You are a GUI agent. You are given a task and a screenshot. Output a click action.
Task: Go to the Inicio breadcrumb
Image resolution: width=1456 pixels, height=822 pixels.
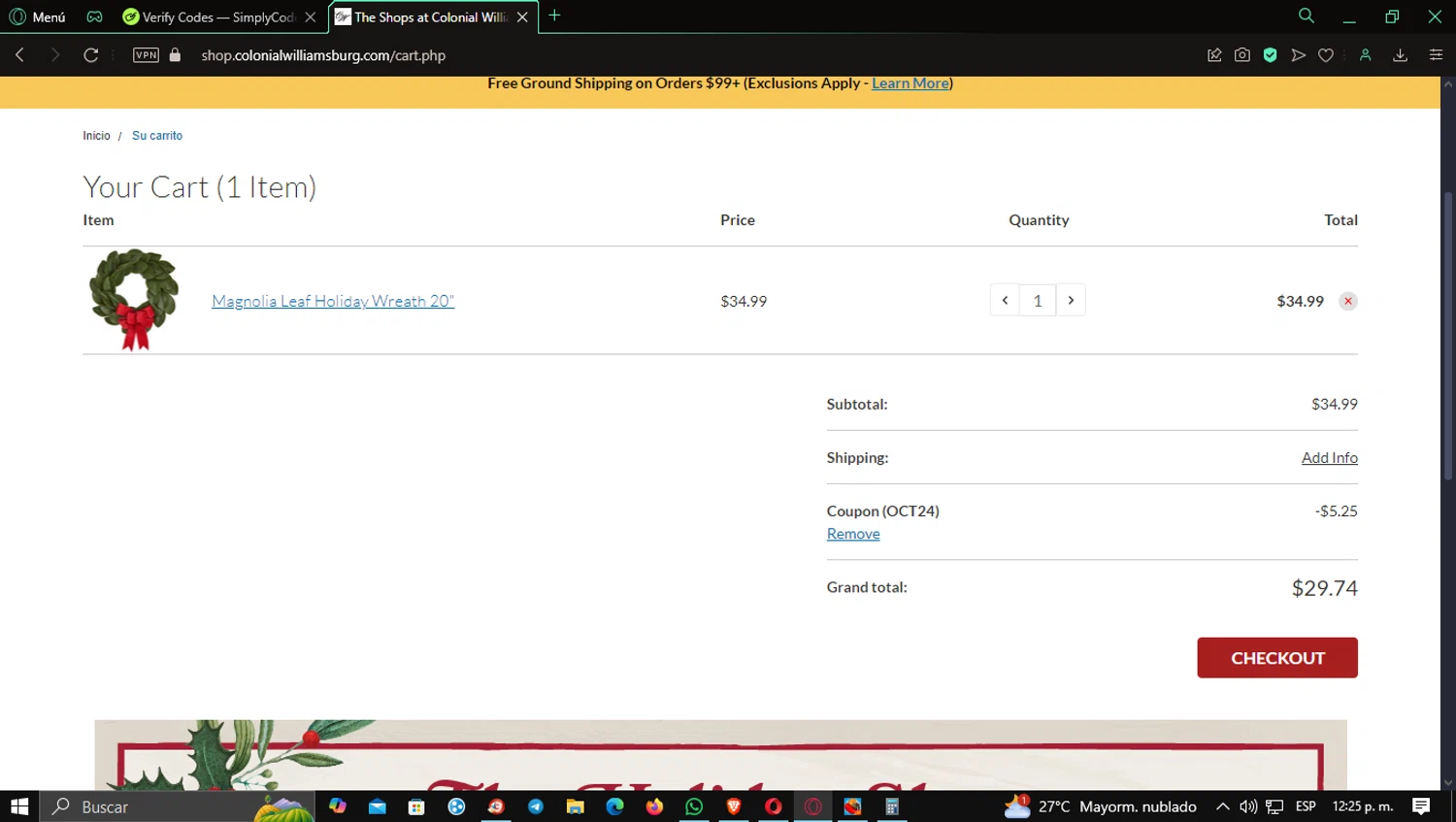pos(96,136)
